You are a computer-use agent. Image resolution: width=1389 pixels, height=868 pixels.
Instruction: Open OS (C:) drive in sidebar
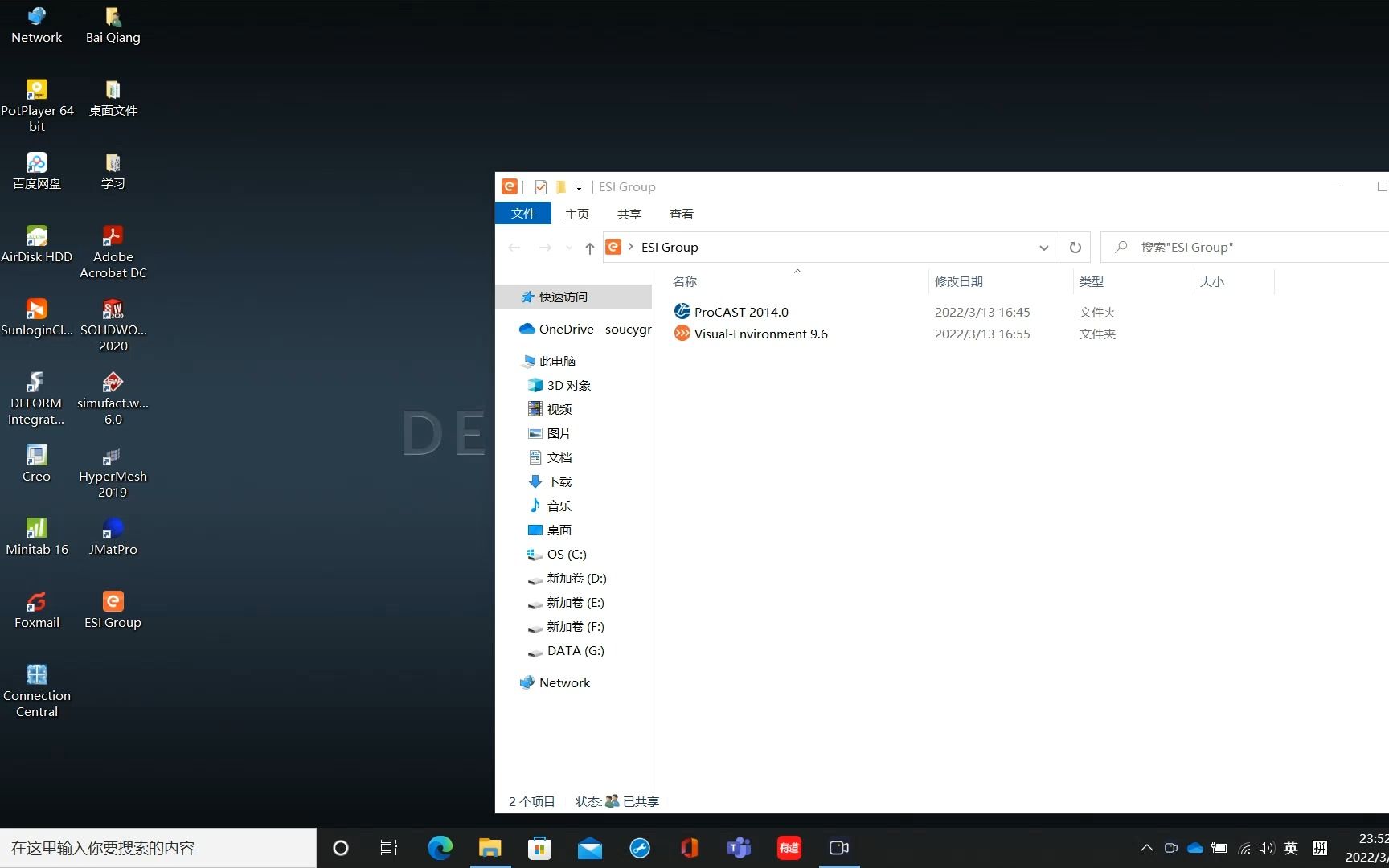tap(557, 554)
